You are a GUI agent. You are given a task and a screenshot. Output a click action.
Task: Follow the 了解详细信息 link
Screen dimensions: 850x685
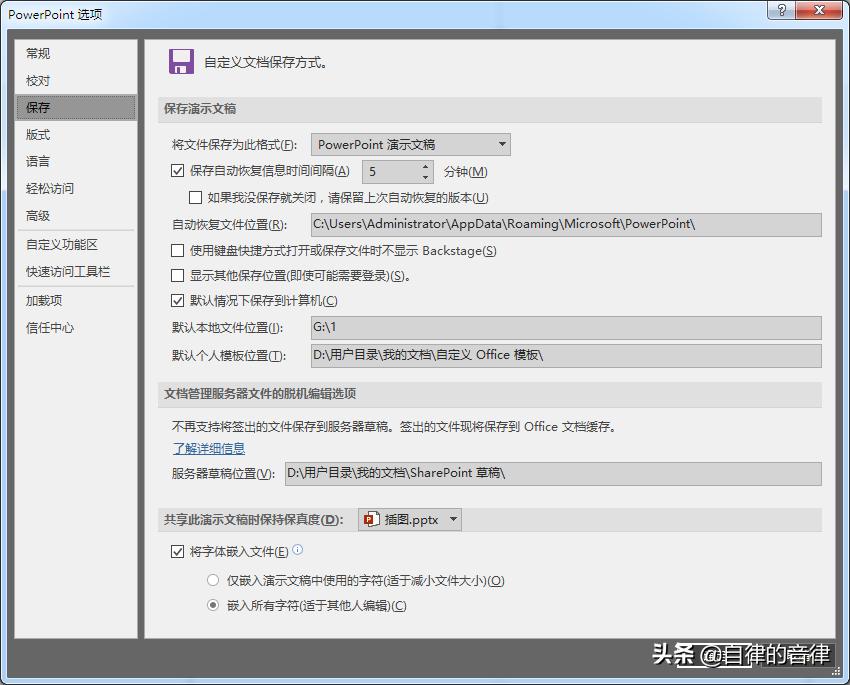click(209, 448)
